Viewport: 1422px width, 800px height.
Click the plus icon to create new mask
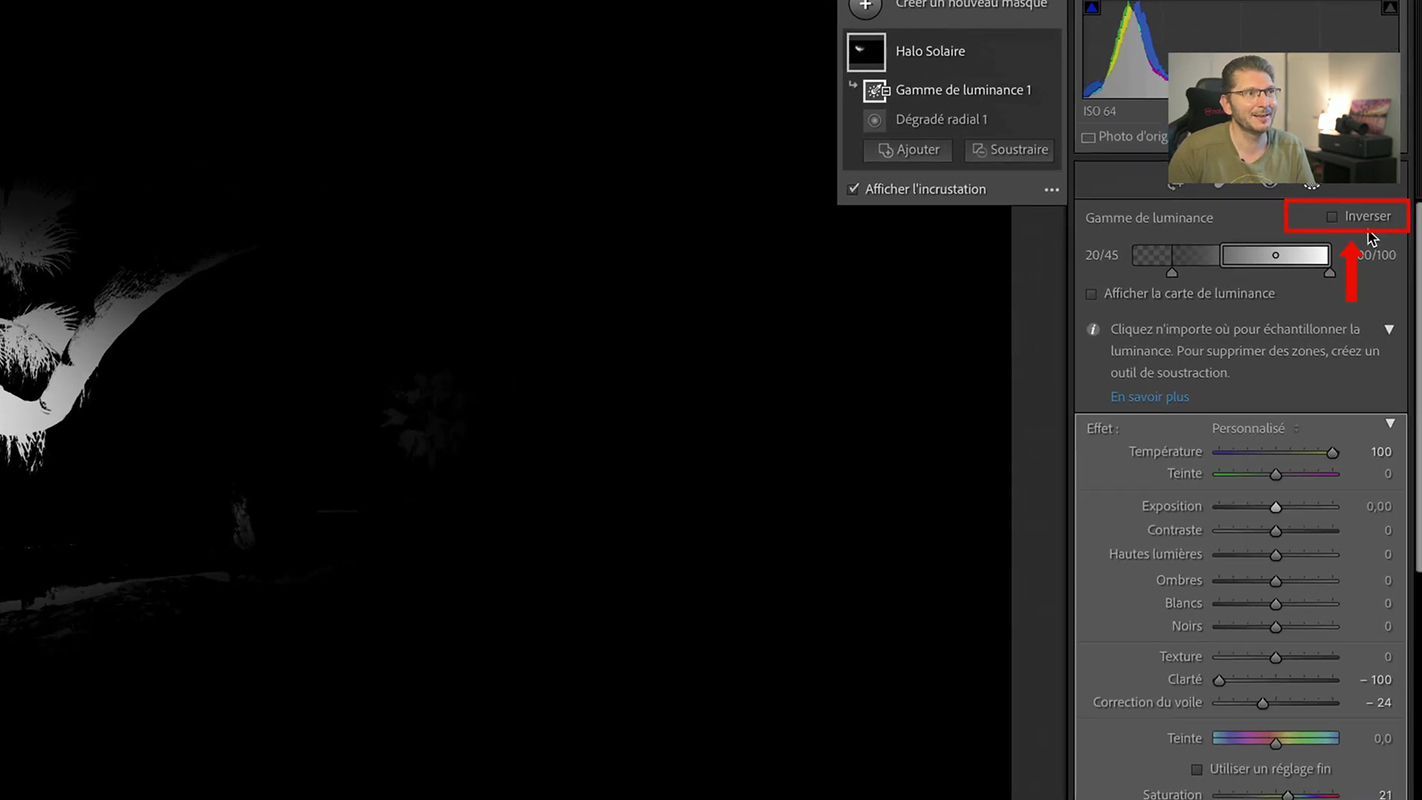[865, 6]
